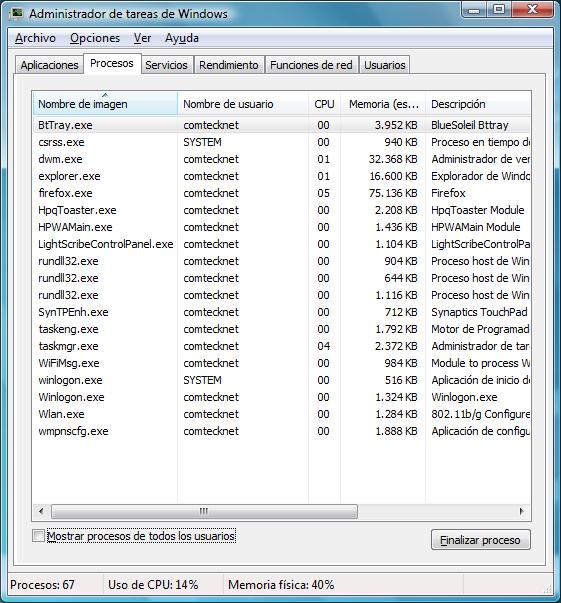561x603 pixels.
Task: Select Winlogon.exe owned by comtecknet
Action: 281,397
